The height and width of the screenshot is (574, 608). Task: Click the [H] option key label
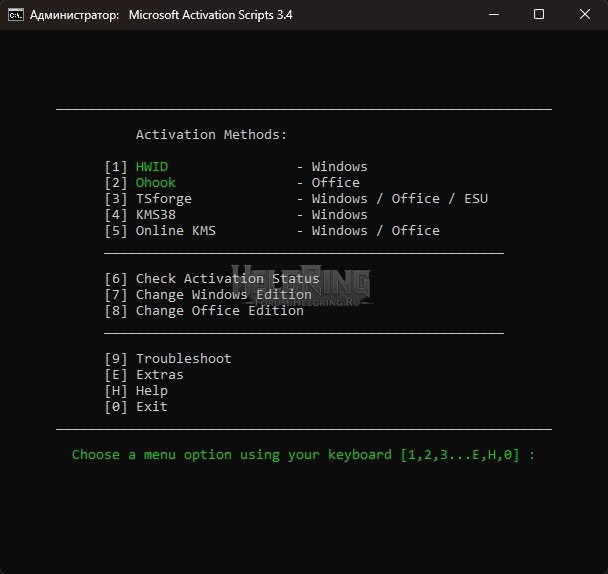point(116,391)
